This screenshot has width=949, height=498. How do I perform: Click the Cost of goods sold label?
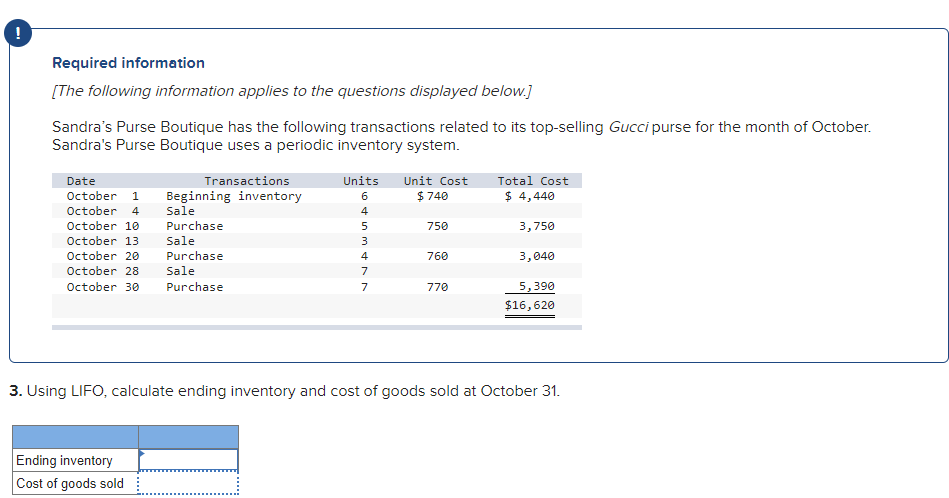click(70, 483)
